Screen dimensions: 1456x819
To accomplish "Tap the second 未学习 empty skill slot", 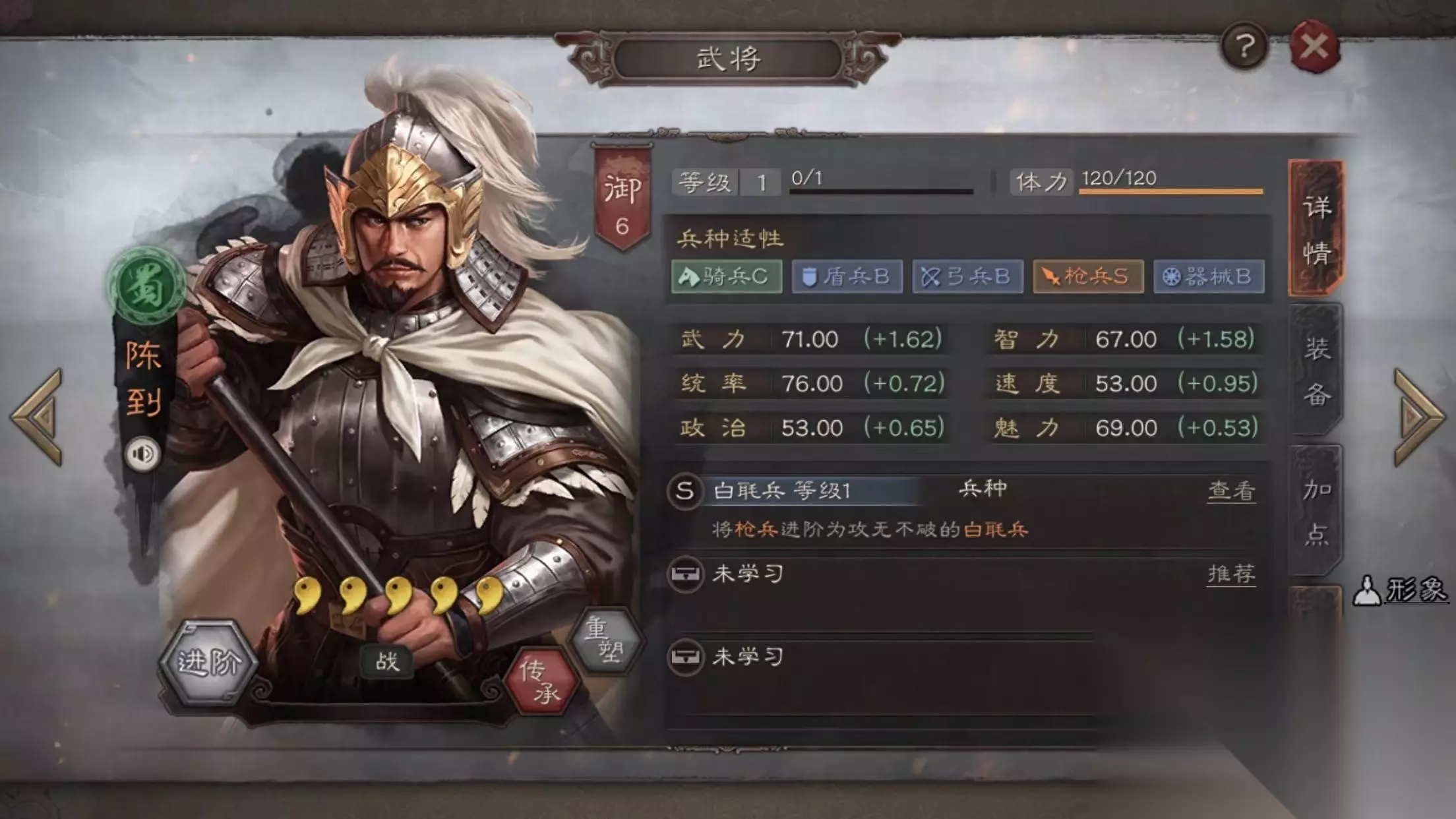I will click(x=880, y=657).
